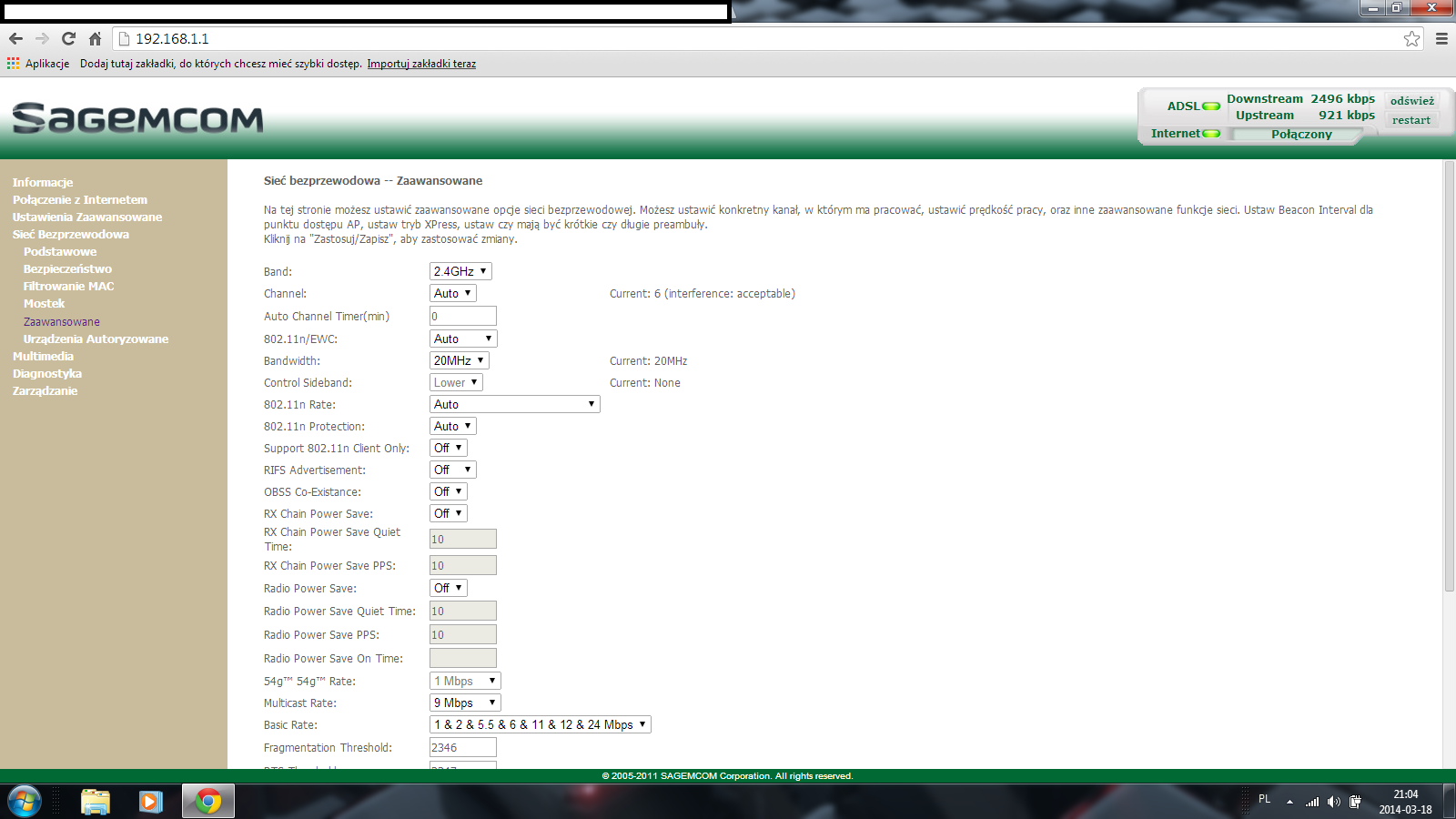The image size is (1456, 819).
Task: Click the restart button
Action: tap(1411, 120)
